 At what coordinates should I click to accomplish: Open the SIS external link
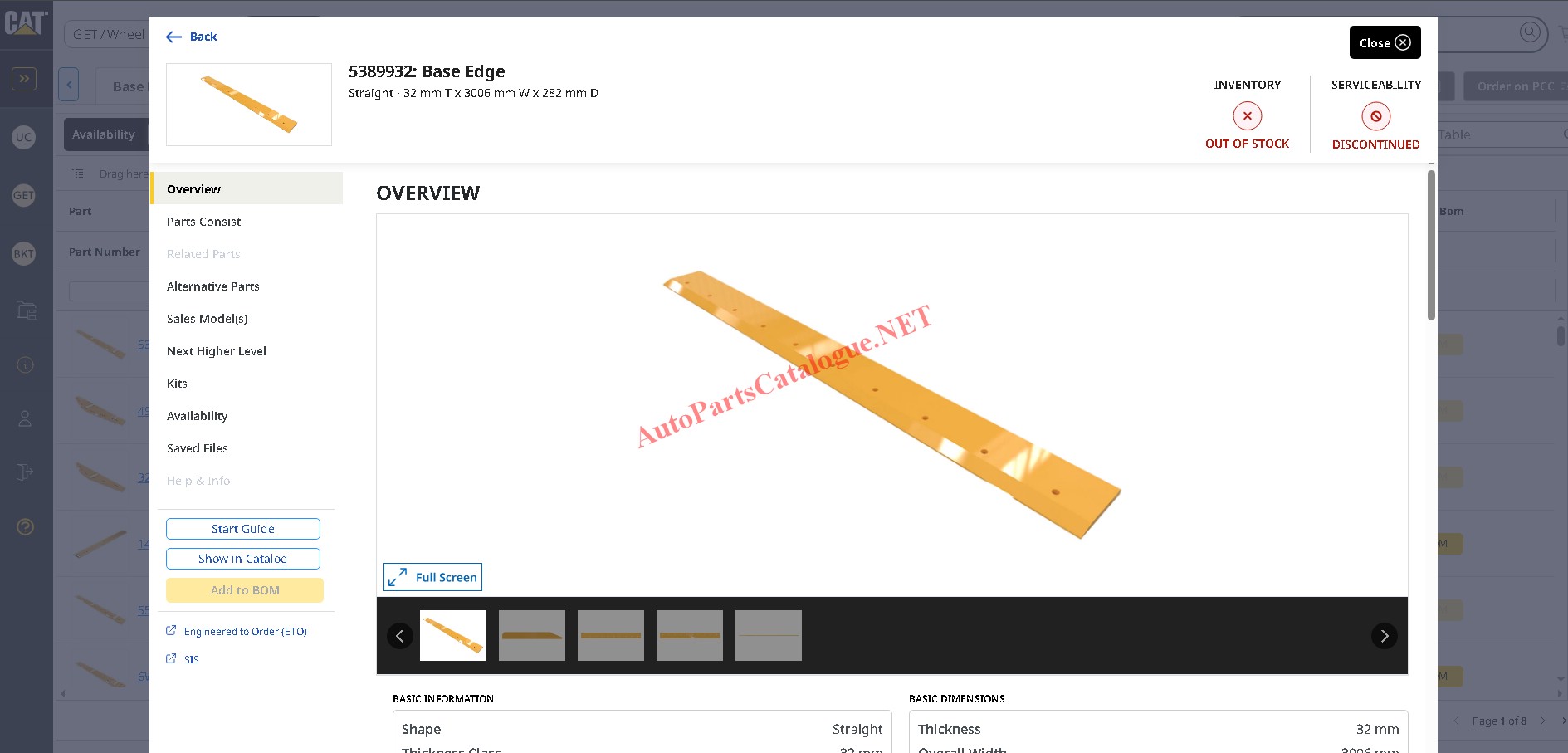(183, 659)
